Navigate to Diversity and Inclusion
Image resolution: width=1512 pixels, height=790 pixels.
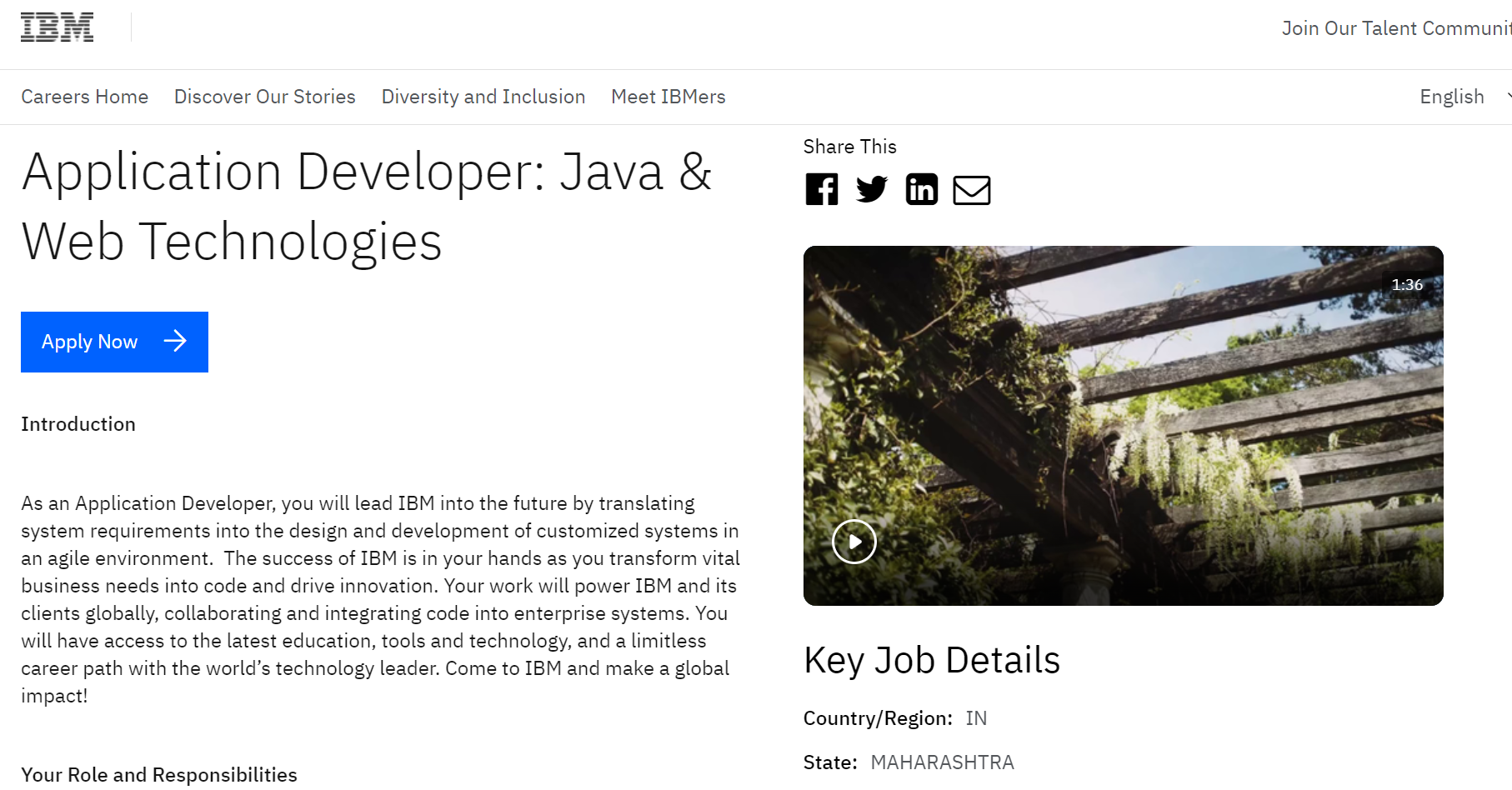pyautogui.click(x=483, y=97)
